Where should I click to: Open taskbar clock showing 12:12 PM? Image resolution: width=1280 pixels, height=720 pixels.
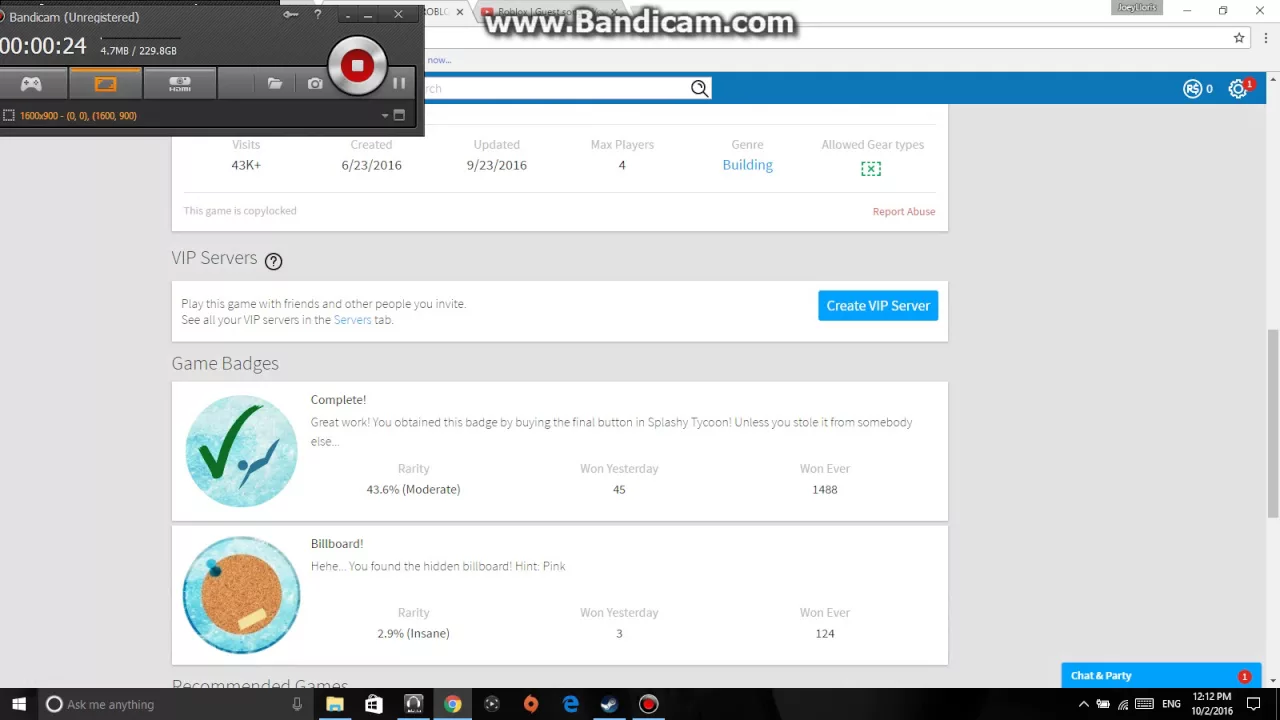click(1211, 704)
